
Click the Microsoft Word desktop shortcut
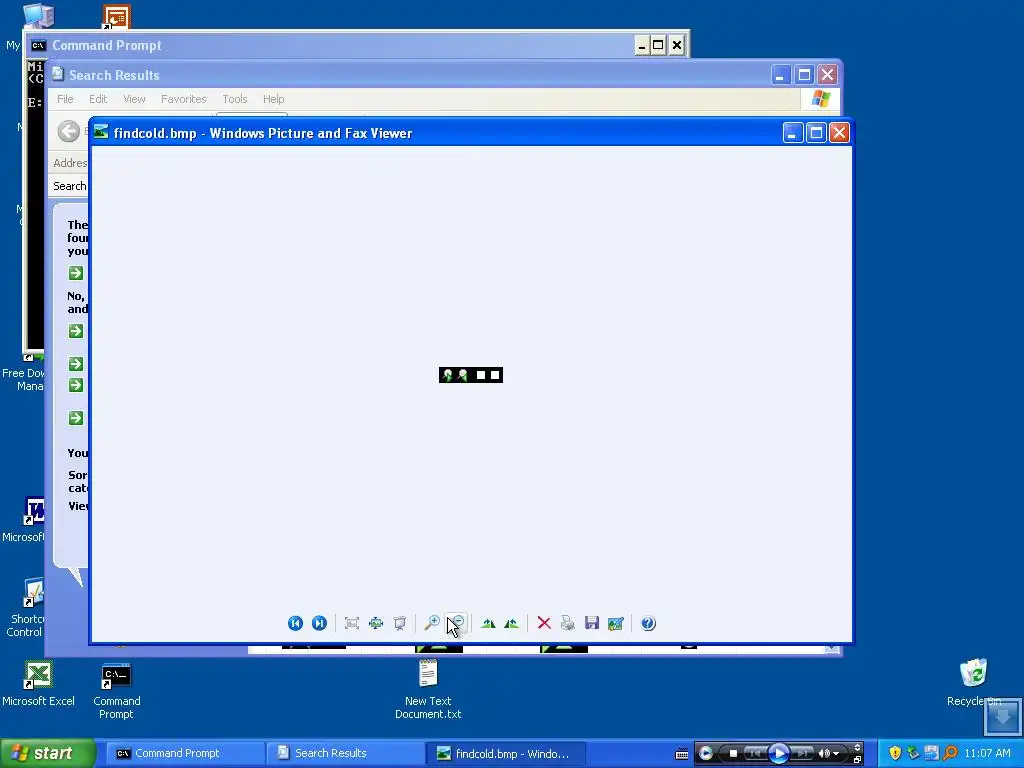click(x=26, y=519)
